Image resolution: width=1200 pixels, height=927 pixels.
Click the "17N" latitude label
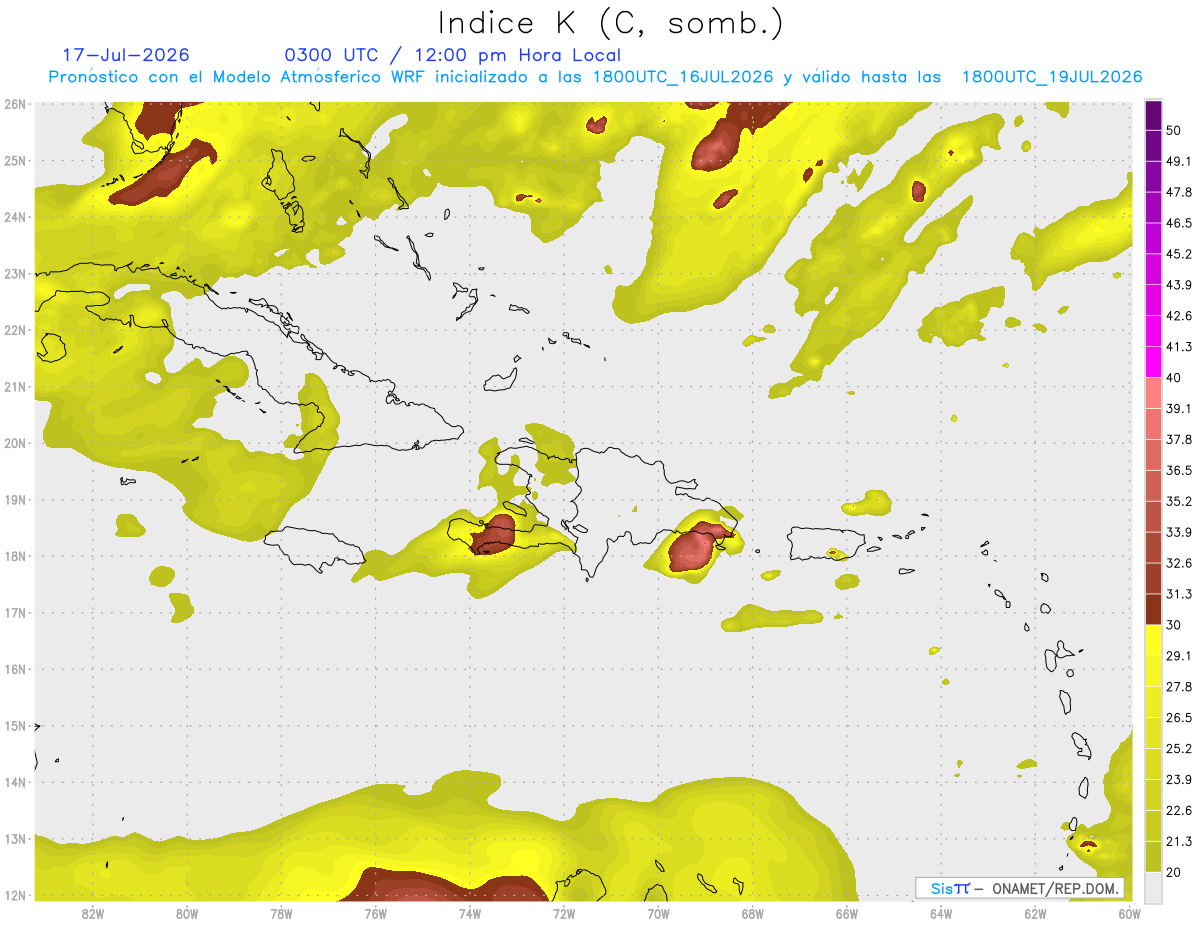(14, 613)
